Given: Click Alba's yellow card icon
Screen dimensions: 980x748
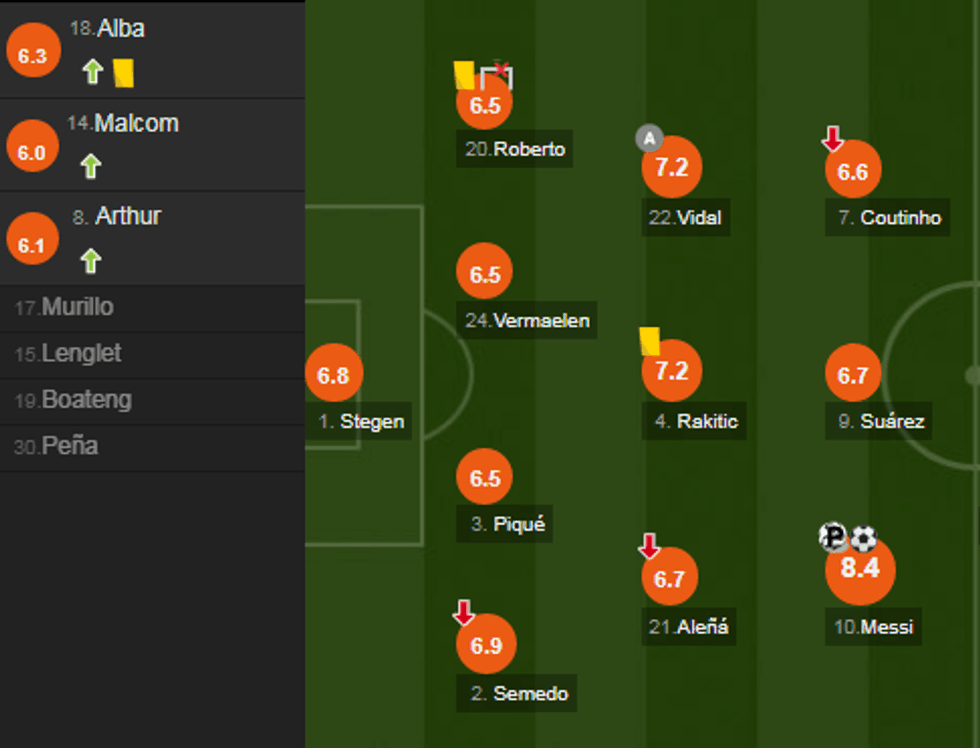Looking at the screenshot, I should point(124,72).
